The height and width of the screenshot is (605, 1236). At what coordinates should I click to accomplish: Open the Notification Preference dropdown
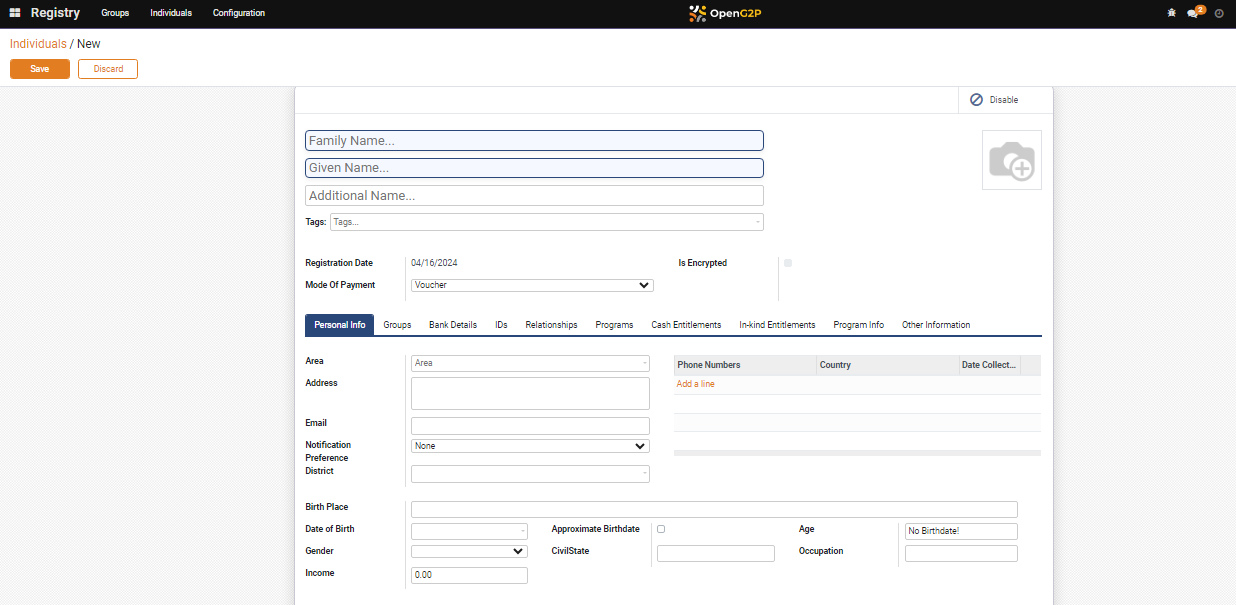530,446
